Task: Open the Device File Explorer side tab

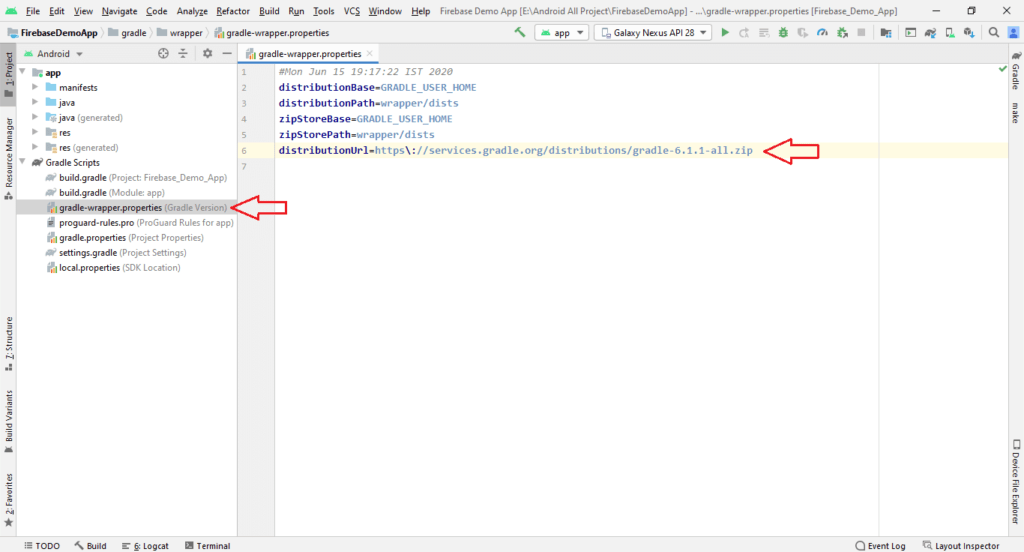Action: pos(1016,482)
